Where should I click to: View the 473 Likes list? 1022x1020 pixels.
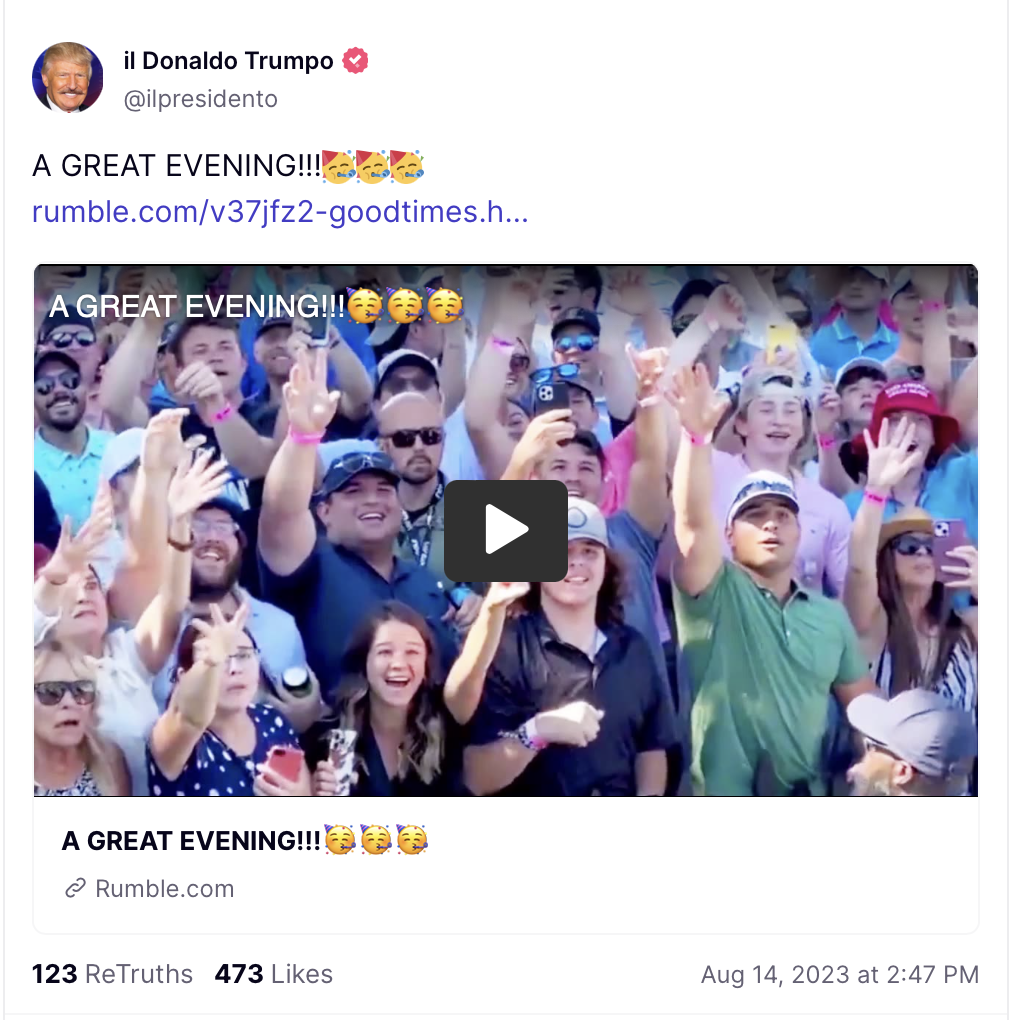(x=273, y=974)
